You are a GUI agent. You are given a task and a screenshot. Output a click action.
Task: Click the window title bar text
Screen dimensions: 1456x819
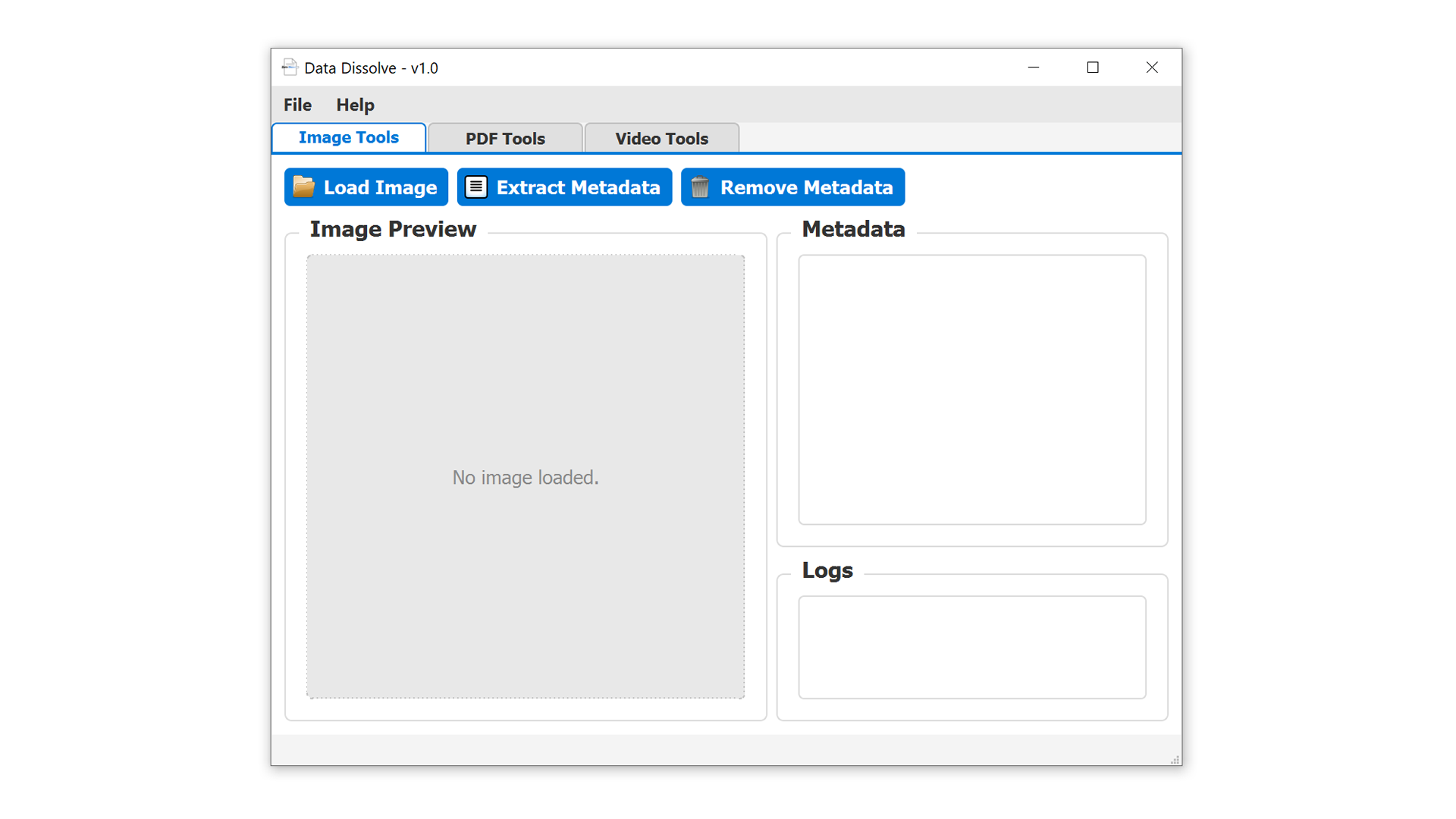[371, 68]
